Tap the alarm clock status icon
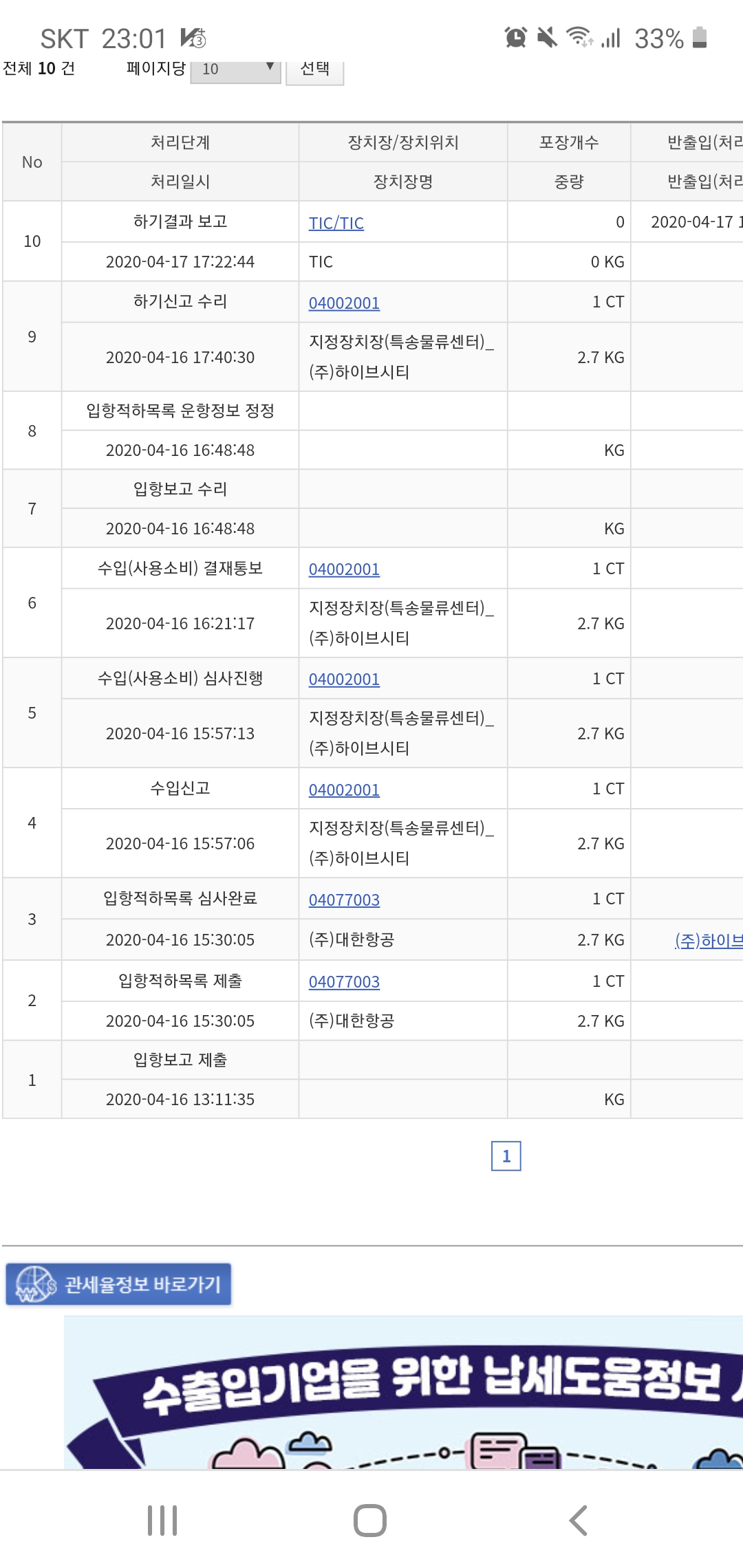 (515, 38)
